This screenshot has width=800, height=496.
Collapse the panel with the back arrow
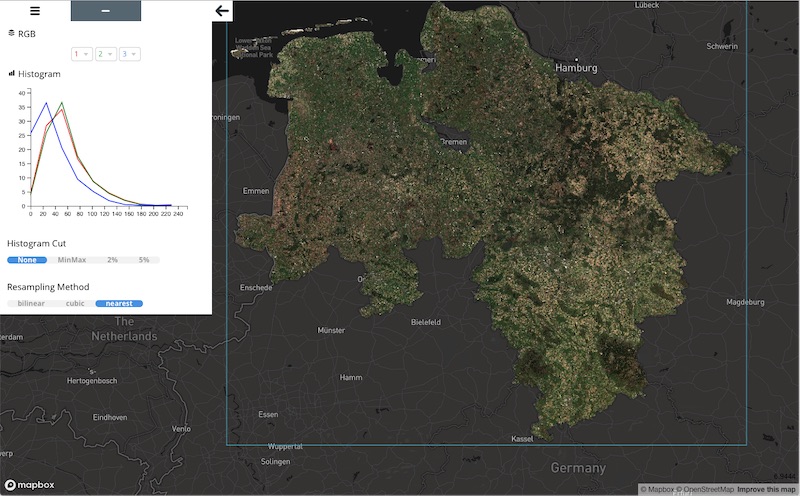point(222,11)
